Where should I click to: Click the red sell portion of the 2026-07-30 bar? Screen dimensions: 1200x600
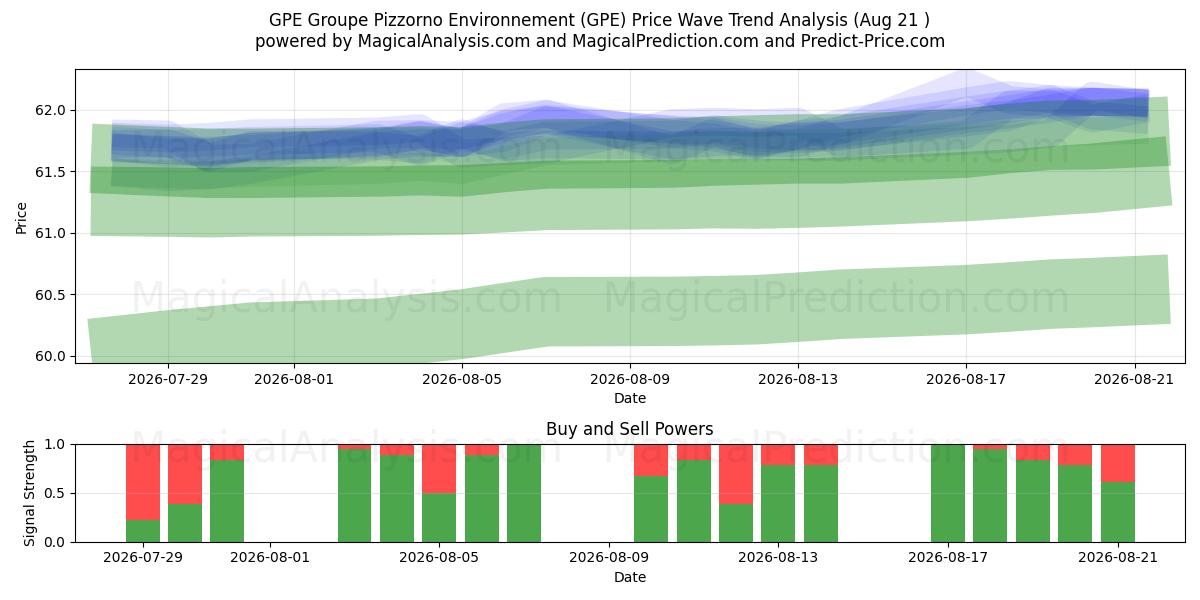185,474
